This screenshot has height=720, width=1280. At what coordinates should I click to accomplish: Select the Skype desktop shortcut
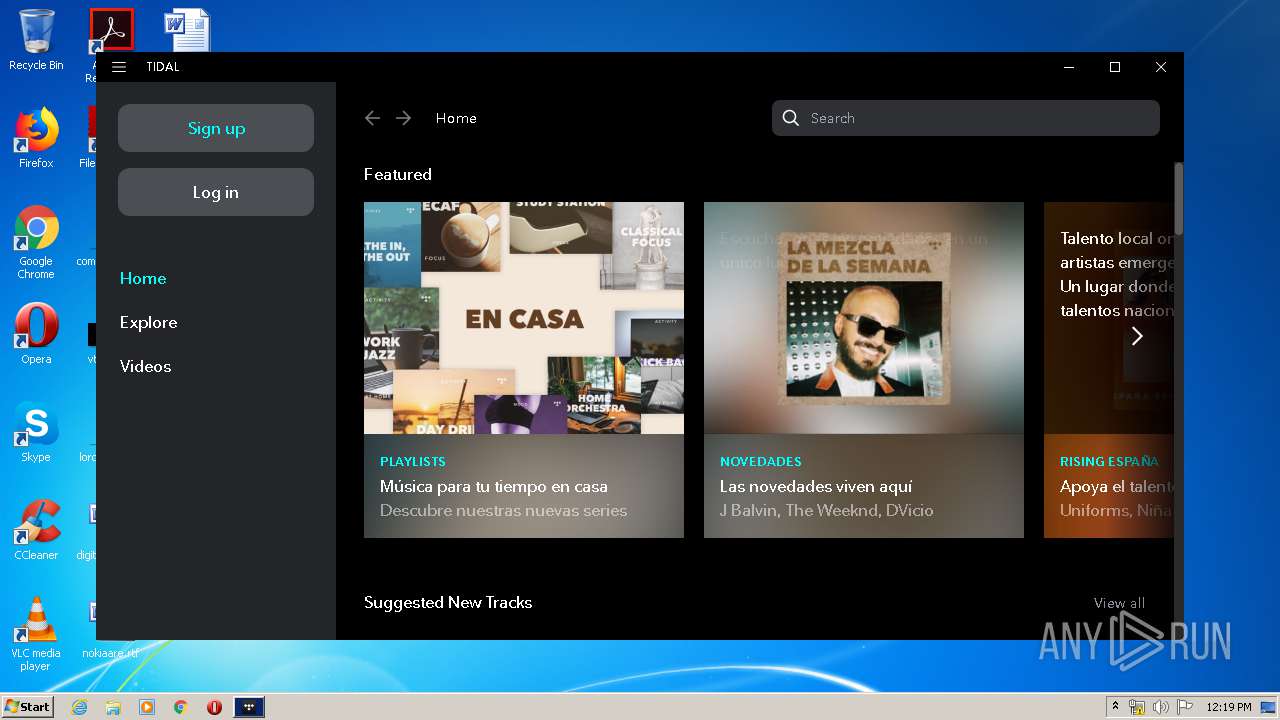coord(36,432)
